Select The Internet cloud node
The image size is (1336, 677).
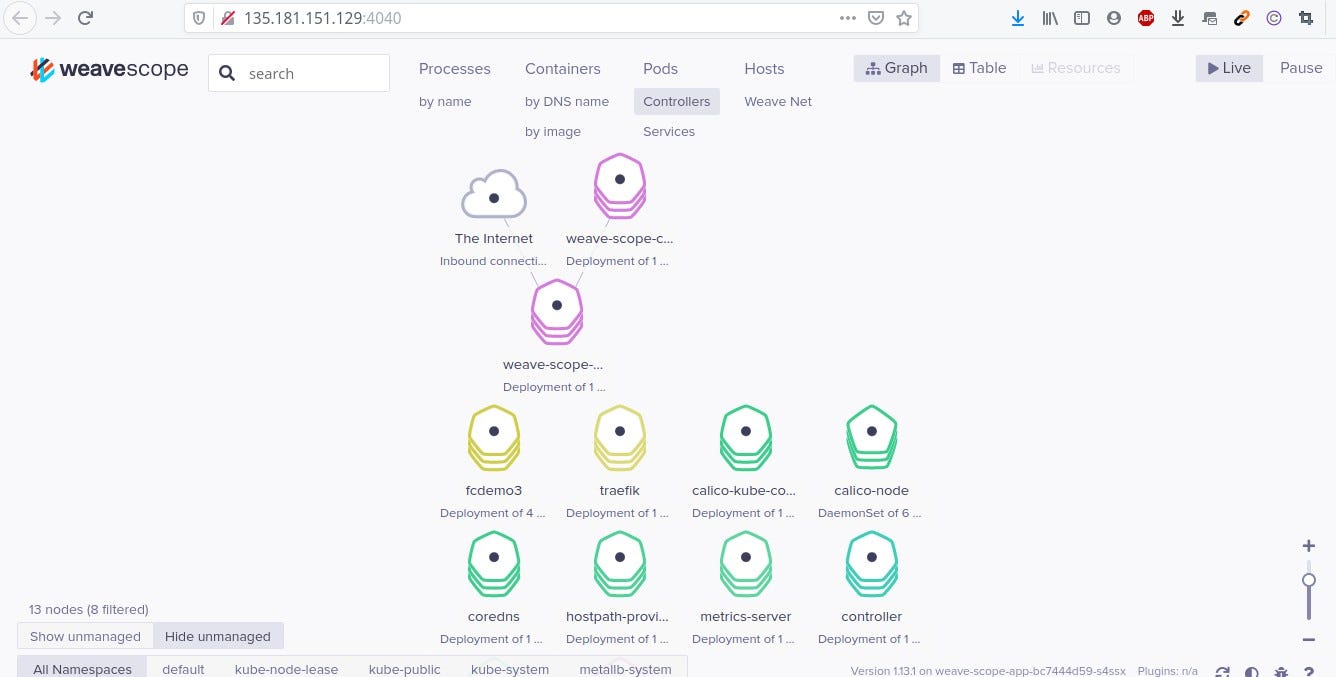494,195
